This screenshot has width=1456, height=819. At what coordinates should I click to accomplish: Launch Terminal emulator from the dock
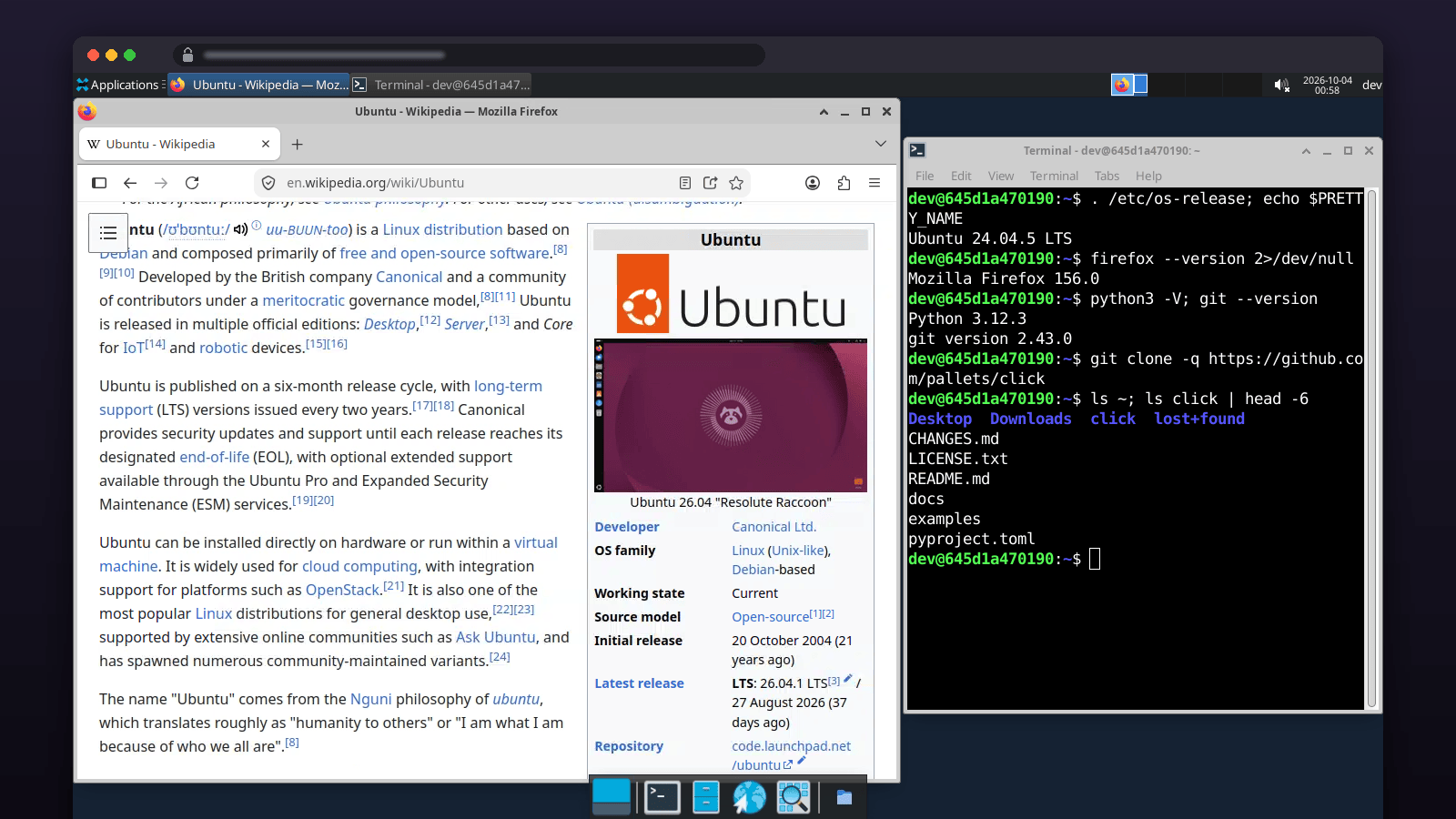click(x=662, y=797)
